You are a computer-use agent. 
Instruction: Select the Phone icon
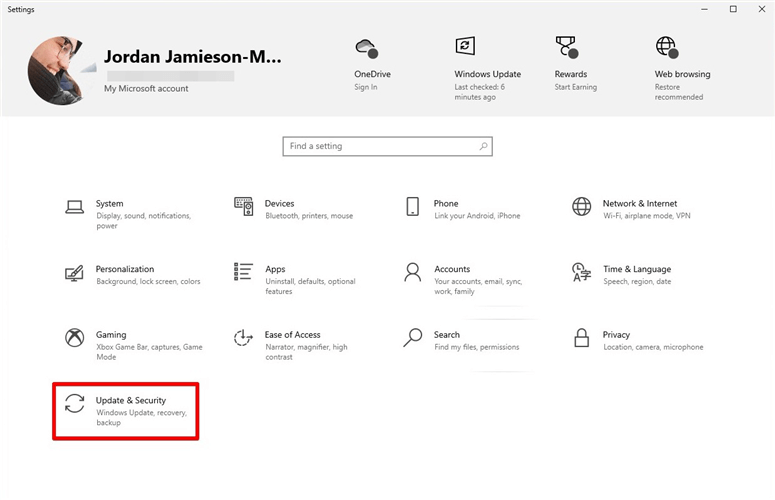pos(413,207)
